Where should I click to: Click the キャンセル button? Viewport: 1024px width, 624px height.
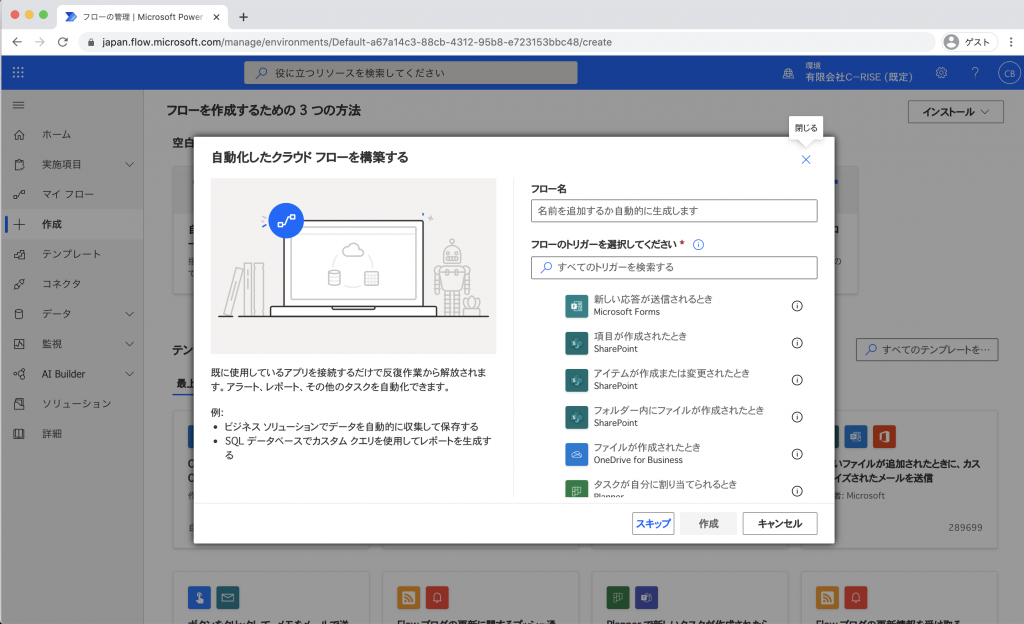[x=780, y=523]
